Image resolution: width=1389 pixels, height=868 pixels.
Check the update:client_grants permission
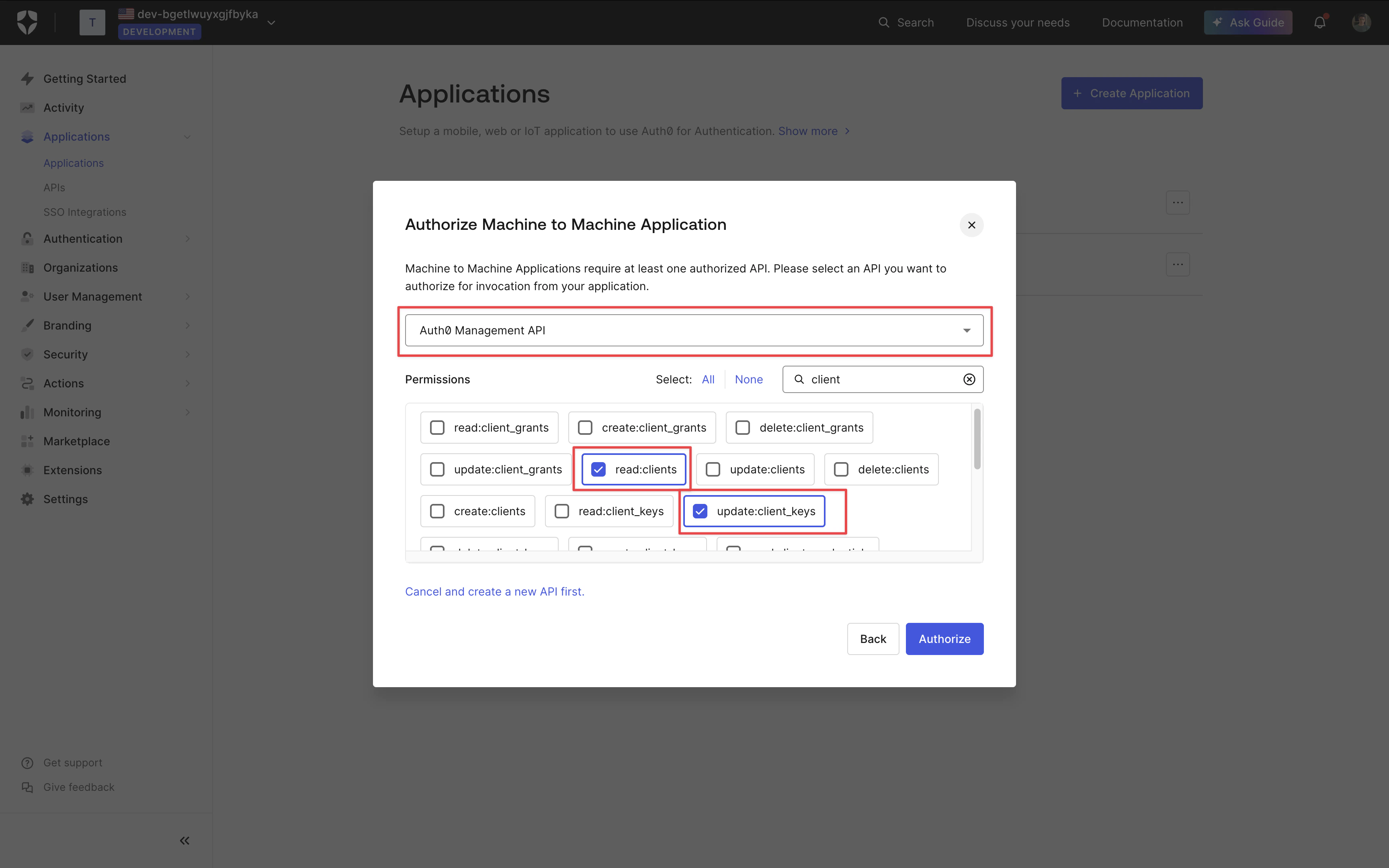point(437,470)
